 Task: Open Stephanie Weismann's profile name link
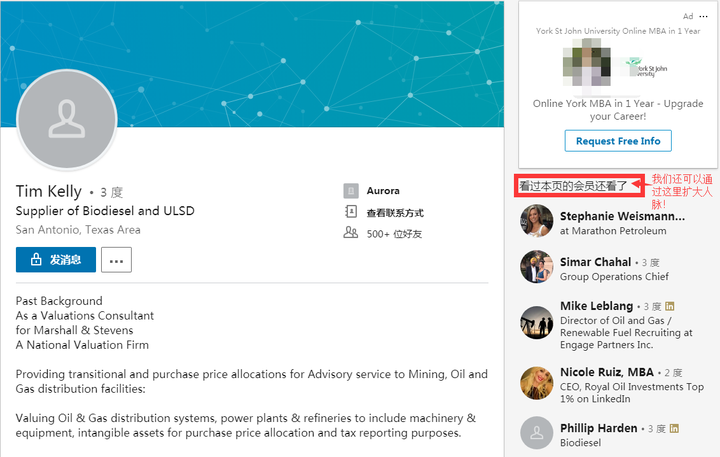click(622, 216)
